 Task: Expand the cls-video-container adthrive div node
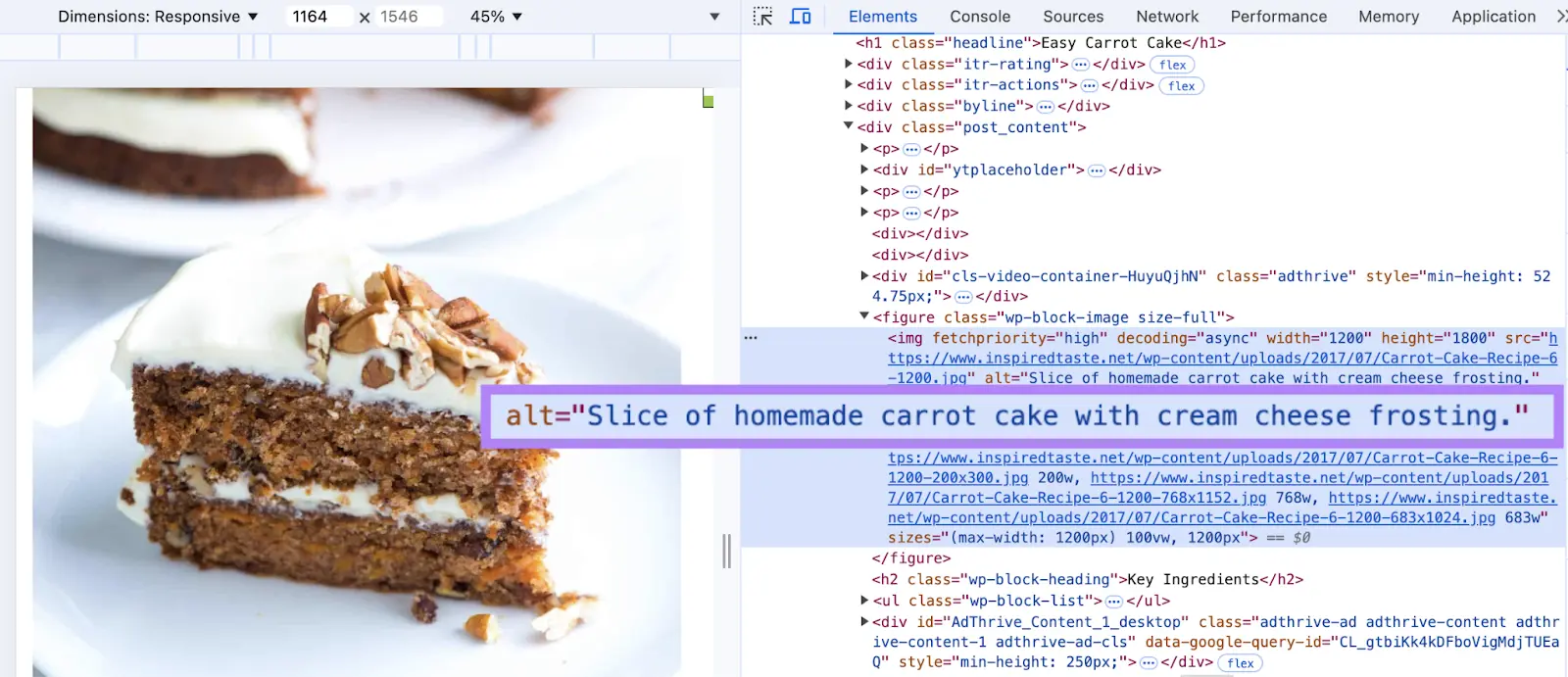(864, 276)
